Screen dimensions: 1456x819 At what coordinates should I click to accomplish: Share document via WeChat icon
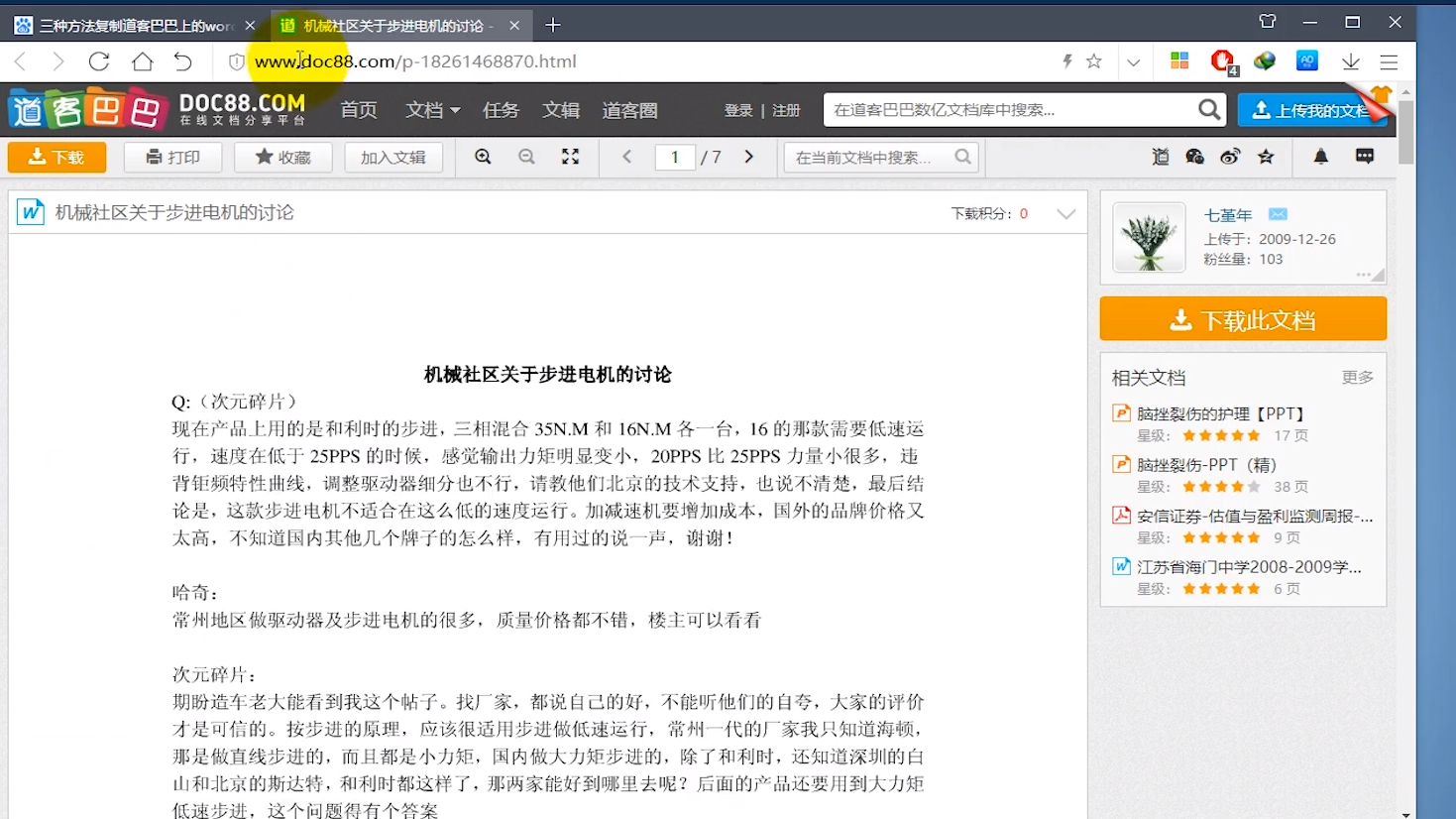tap(1194, 157)
